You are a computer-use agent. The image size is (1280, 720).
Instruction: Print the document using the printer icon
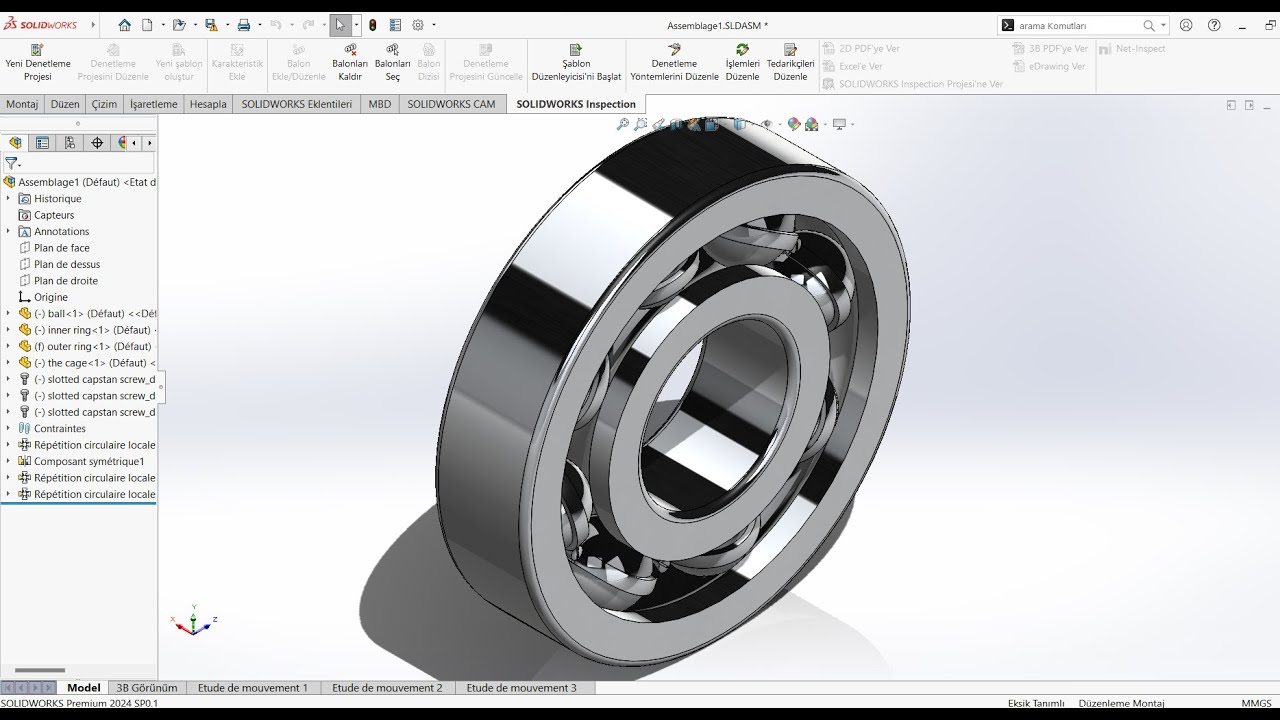(243, 25)
